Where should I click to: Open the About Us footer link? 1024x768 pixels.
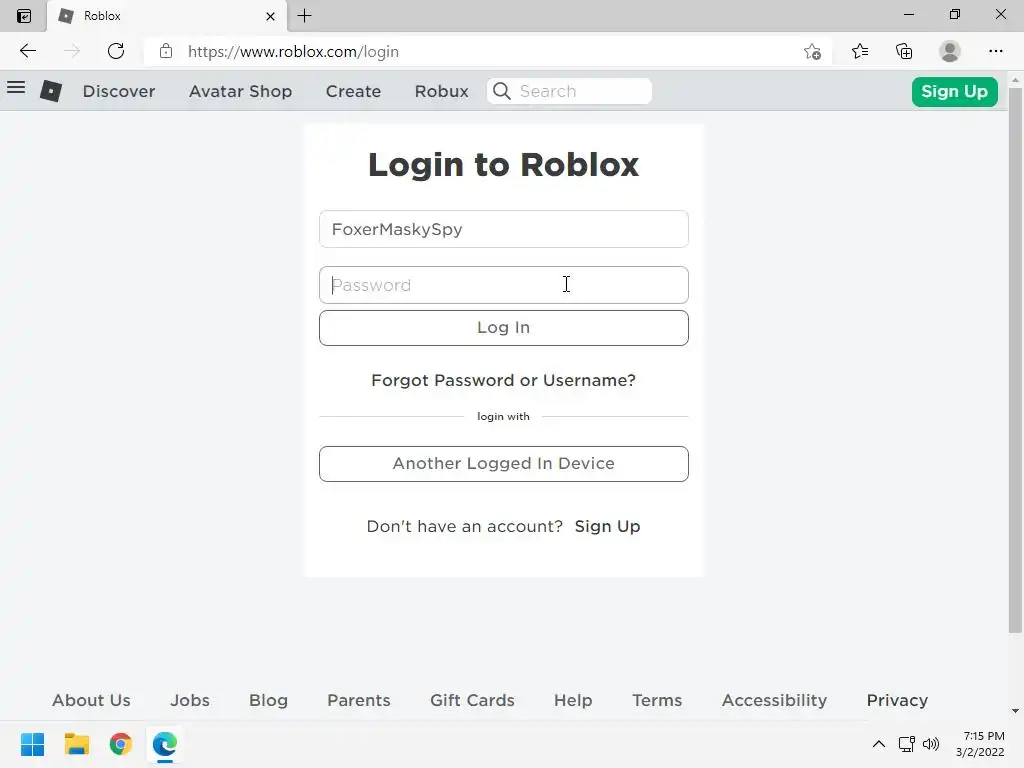91,700
